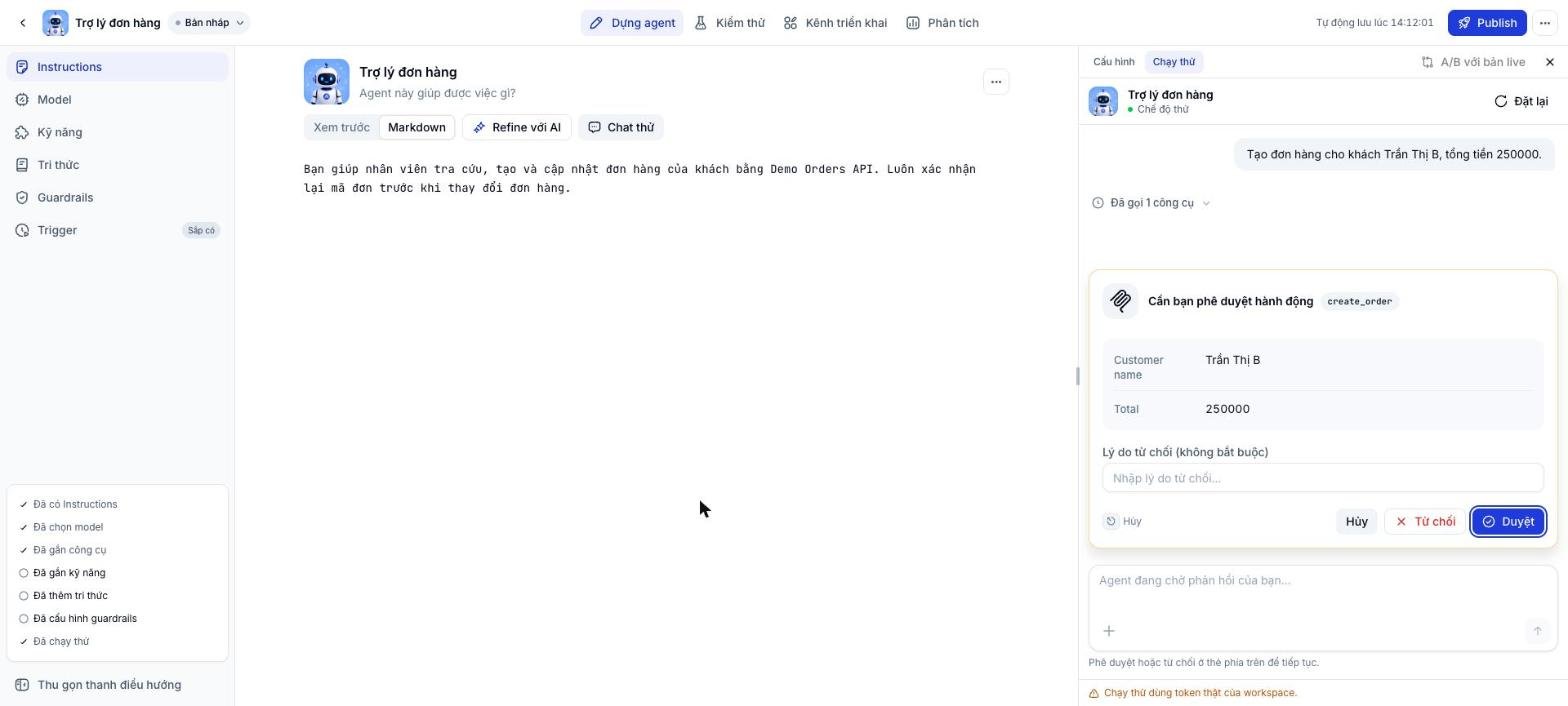Open Tri thức in the sidebar

[117, 165]
